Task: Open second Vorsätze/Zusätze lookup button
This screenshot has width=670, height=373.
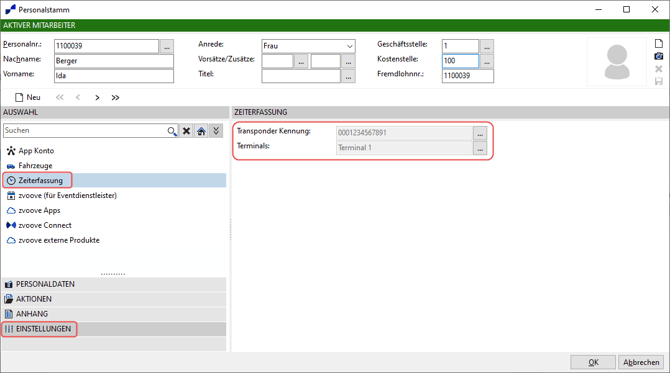Action: pyautogui.click(x=349, y=61)
